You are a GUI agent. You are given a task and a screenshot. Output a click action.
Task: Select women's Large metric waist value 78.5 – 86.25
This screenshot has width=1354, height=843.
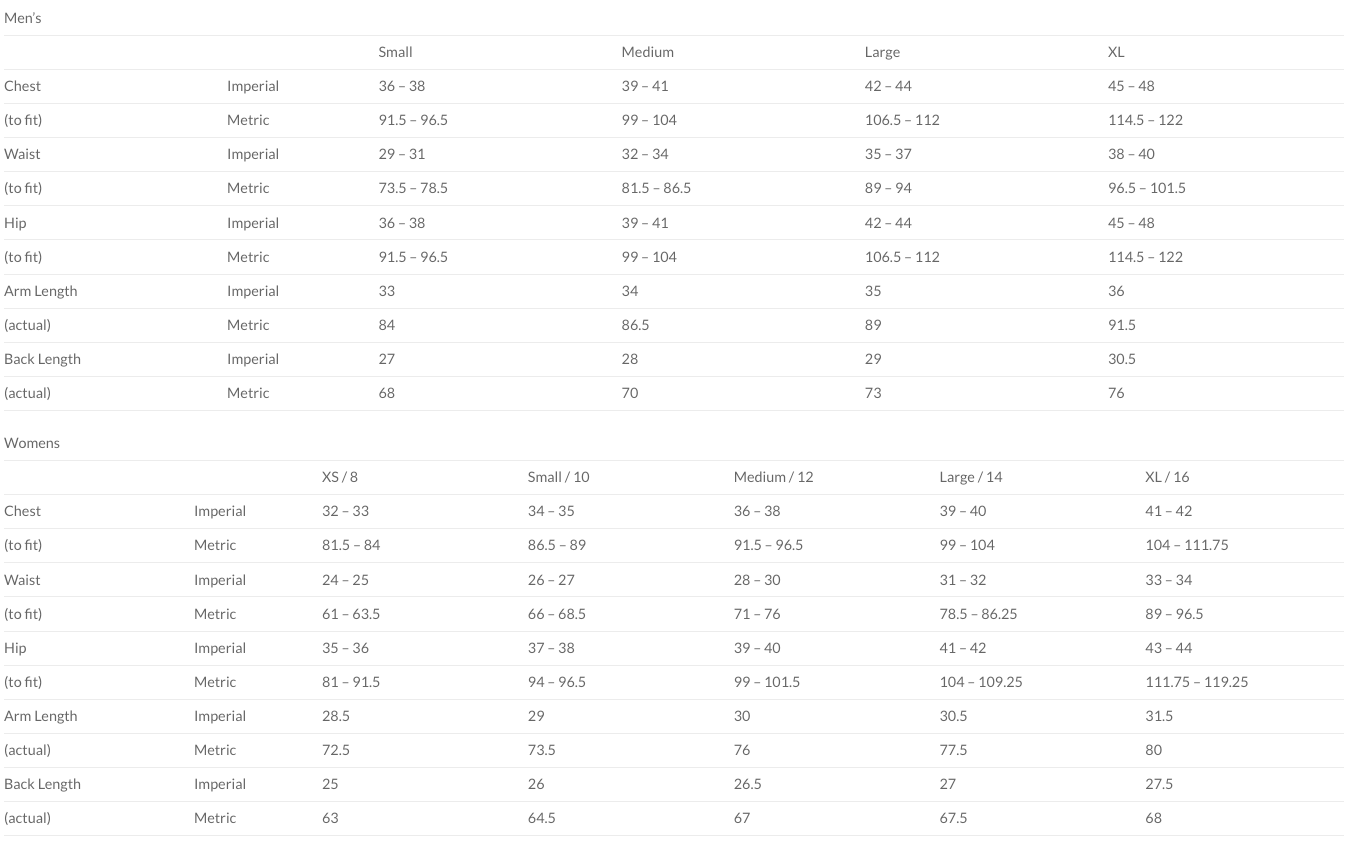tap(977, 614)
